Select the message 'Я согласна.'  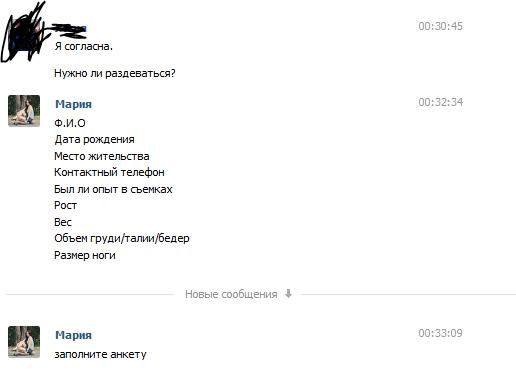(84, 46)
